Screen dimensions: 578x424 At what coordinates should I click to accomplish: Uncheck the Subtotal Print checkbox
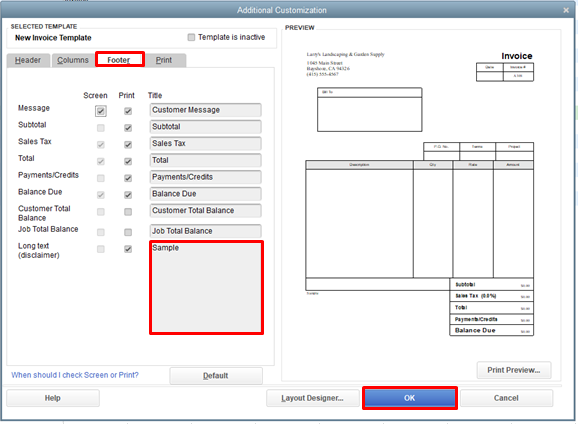pyautogui.click(x=128, y=128)
